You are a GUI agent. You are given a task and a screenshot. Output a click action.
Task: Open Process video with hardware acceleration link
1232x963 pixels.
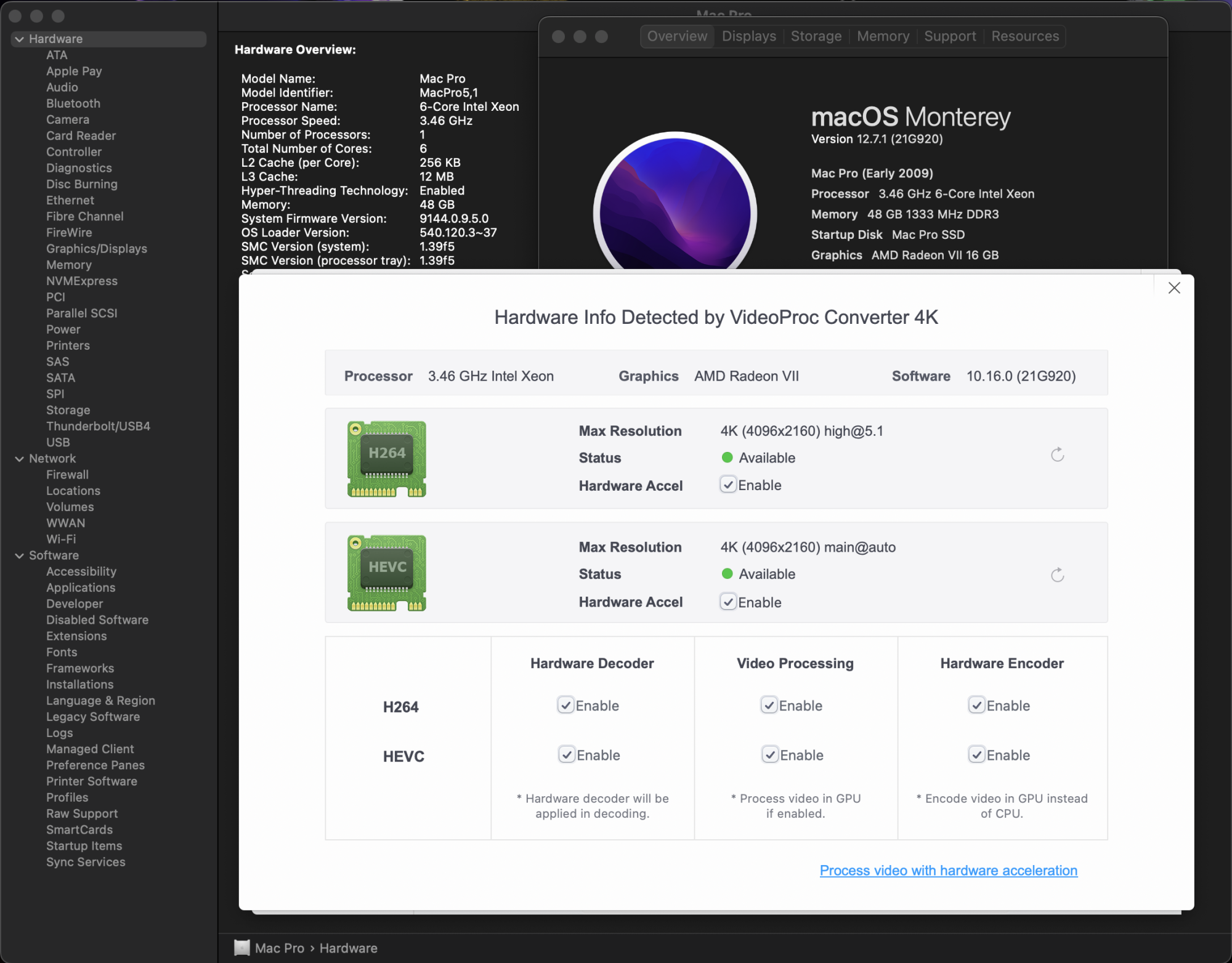pos(948,871)
